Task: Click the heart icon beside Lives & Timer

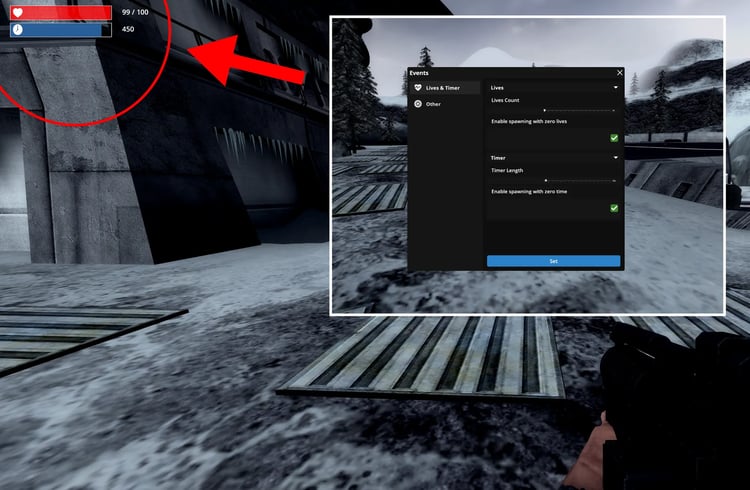Action: pyautogui.click(x=418, y=88)
